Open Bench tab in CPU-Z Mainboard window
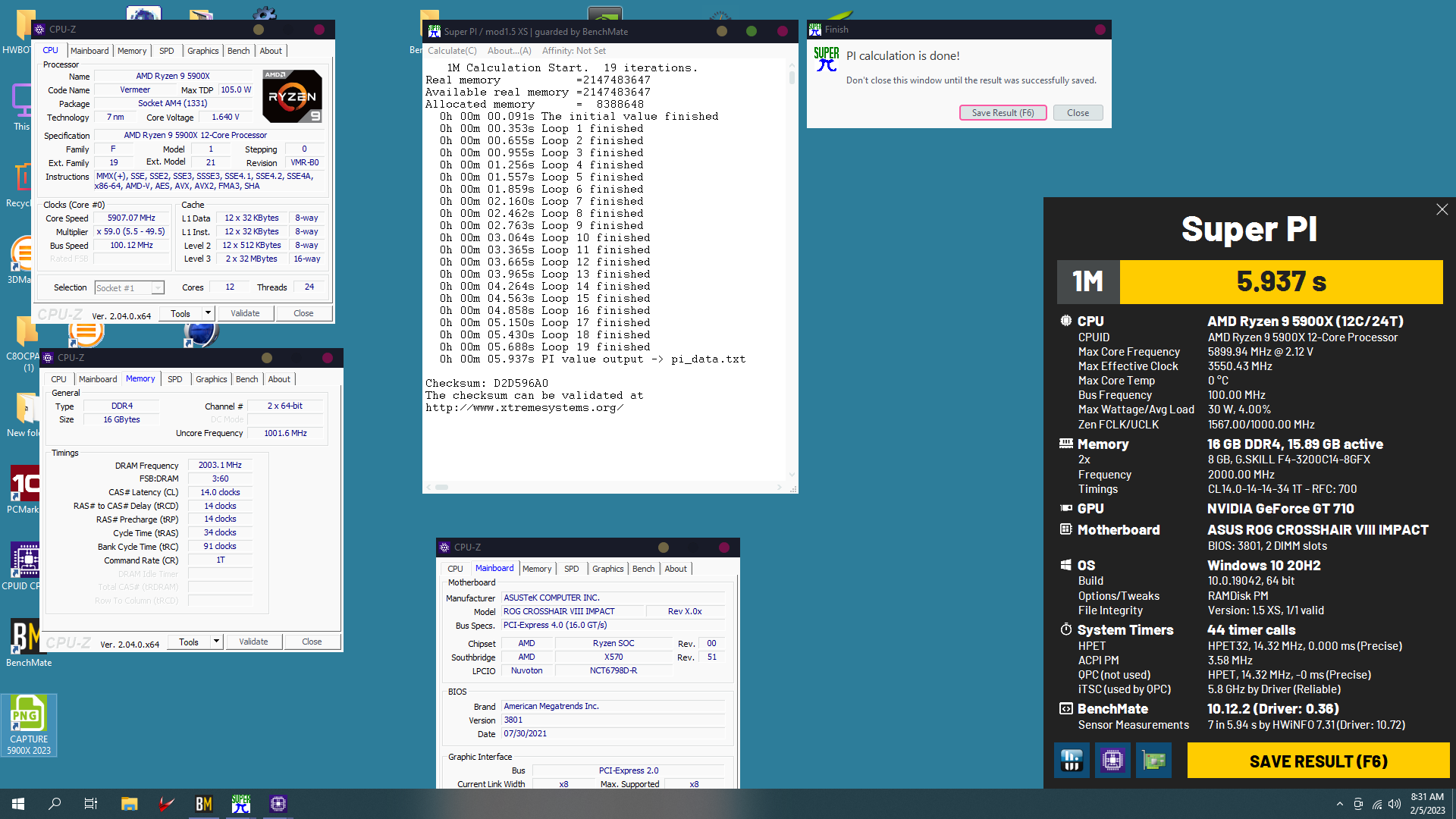Image resolution: width=1456 pixels, height=819 pixels. pyautogui.click(x=643, y=569)
